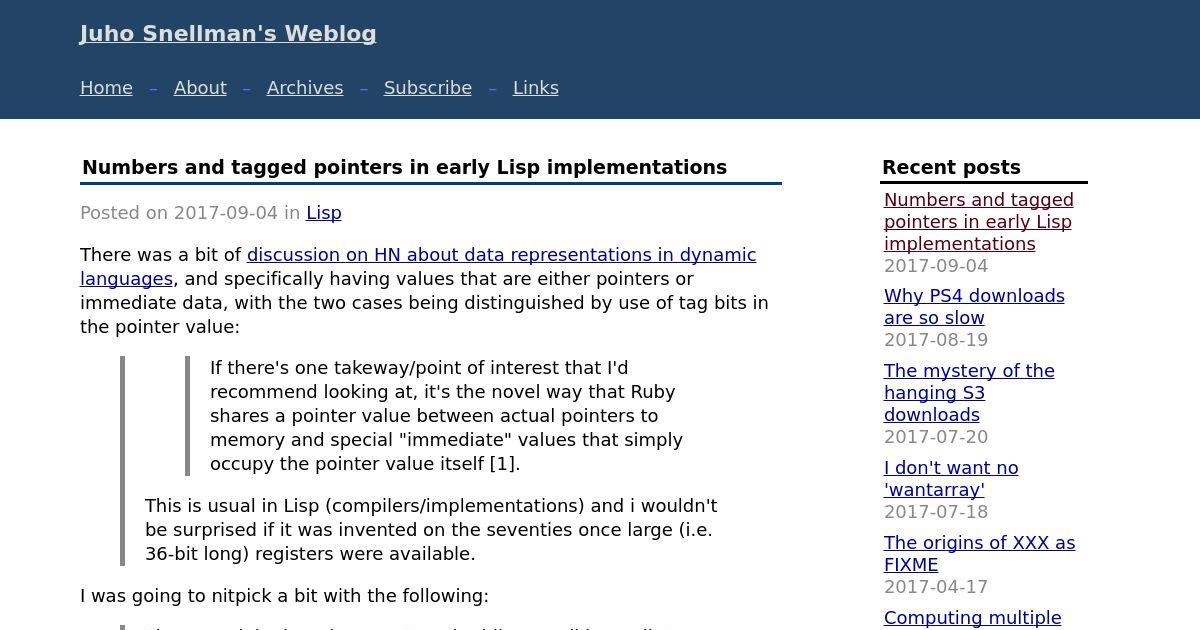This screenshot has width=1200, height=630.
Task: Open recent post Numbers and tagged pointers
Action: 979,222
